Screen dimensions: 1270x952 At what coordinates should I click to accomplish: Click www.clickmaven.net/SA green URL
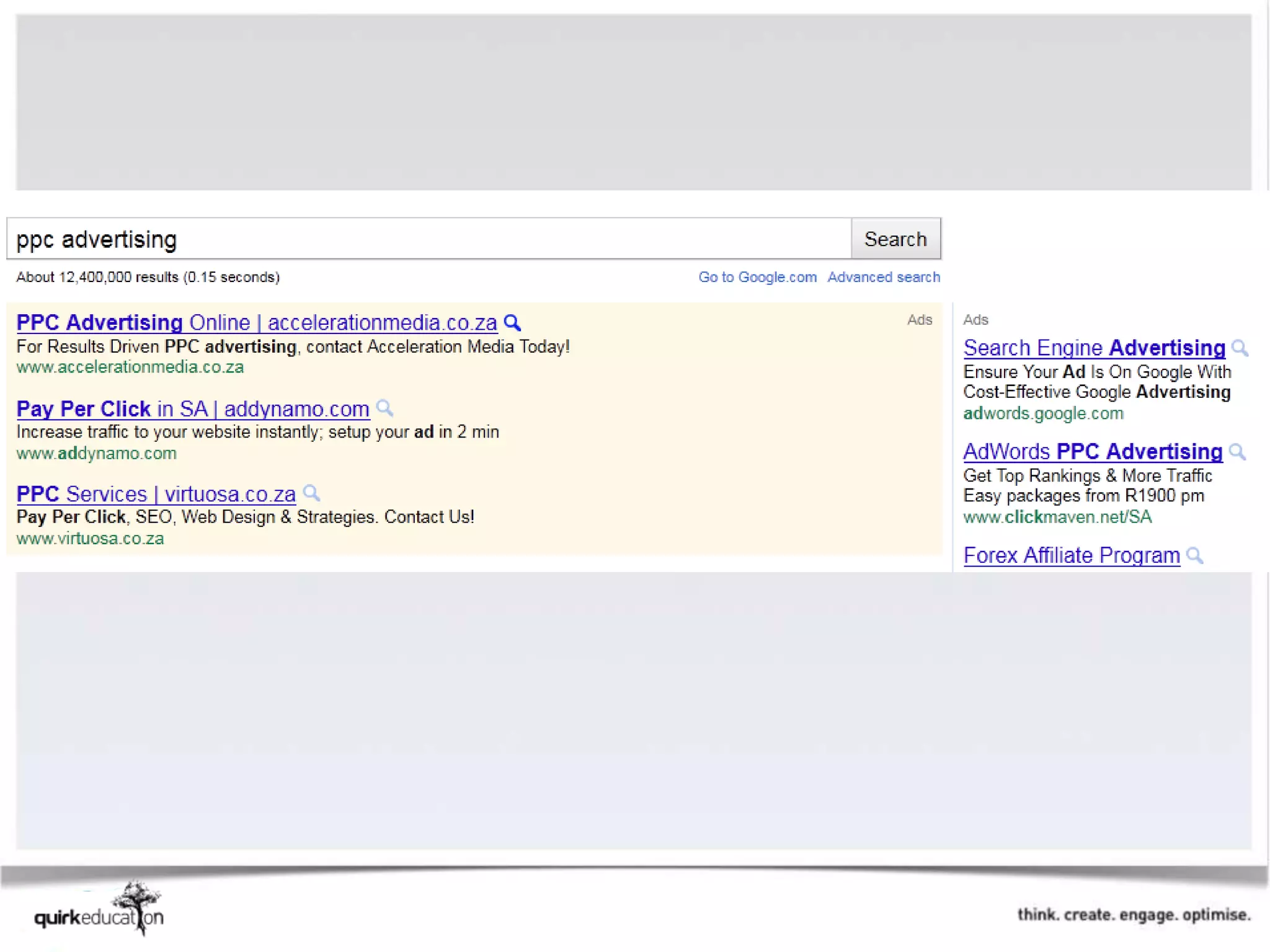(1057, 517)
